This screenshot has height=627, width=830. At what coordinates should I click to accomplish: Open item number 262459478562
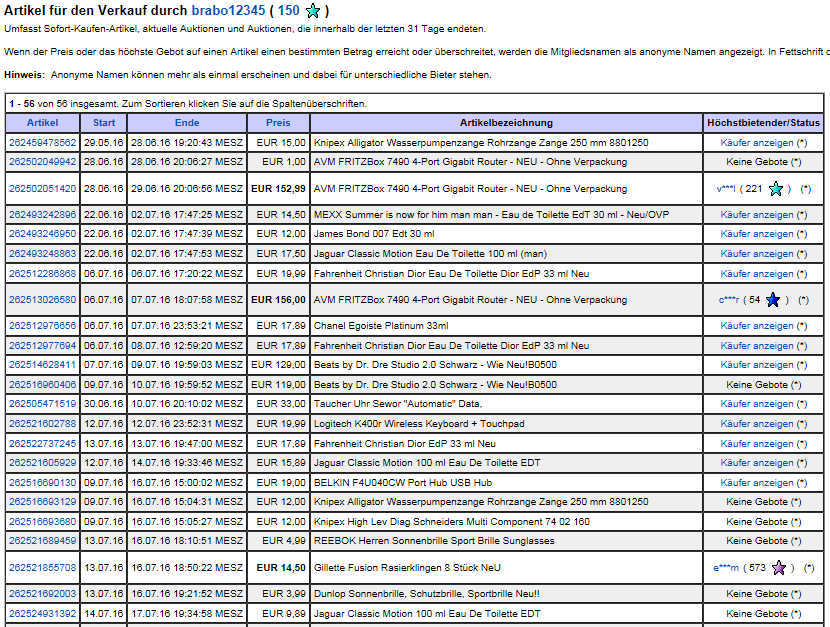point(42,143)
